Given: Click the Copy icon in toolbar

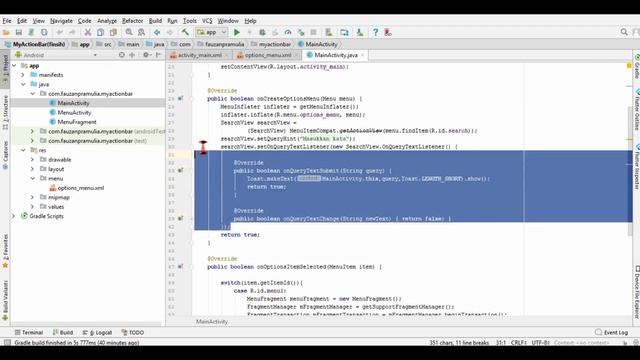Looking at the screenshot, I should tap(100, 32).
